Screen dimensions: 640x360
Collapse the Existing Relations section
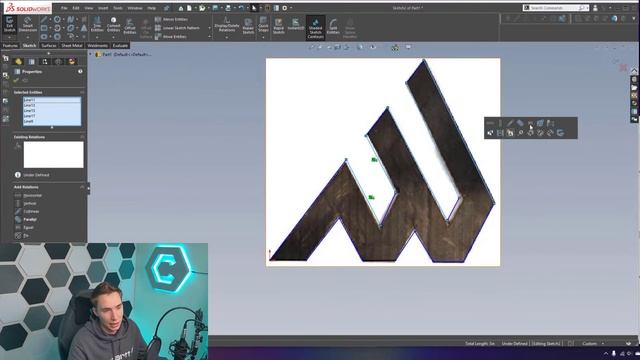(82, 137)
